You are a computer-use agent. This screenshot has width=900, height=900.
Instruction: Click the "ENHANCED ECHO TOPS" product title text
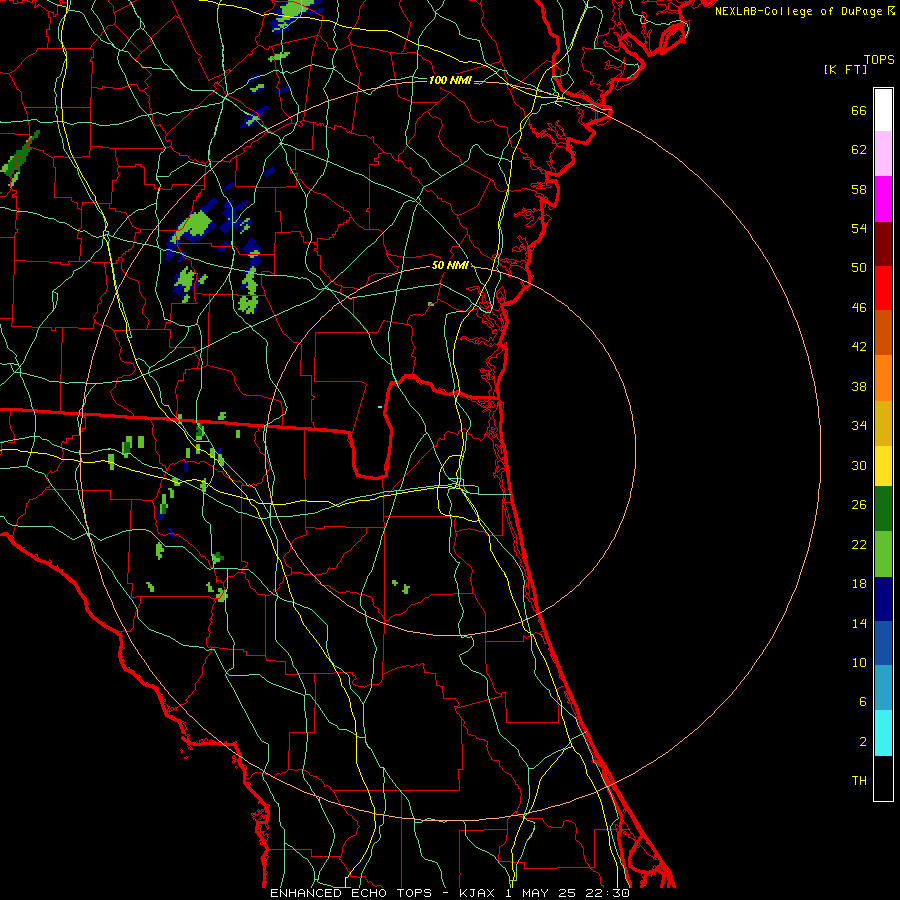pos(351,893)
